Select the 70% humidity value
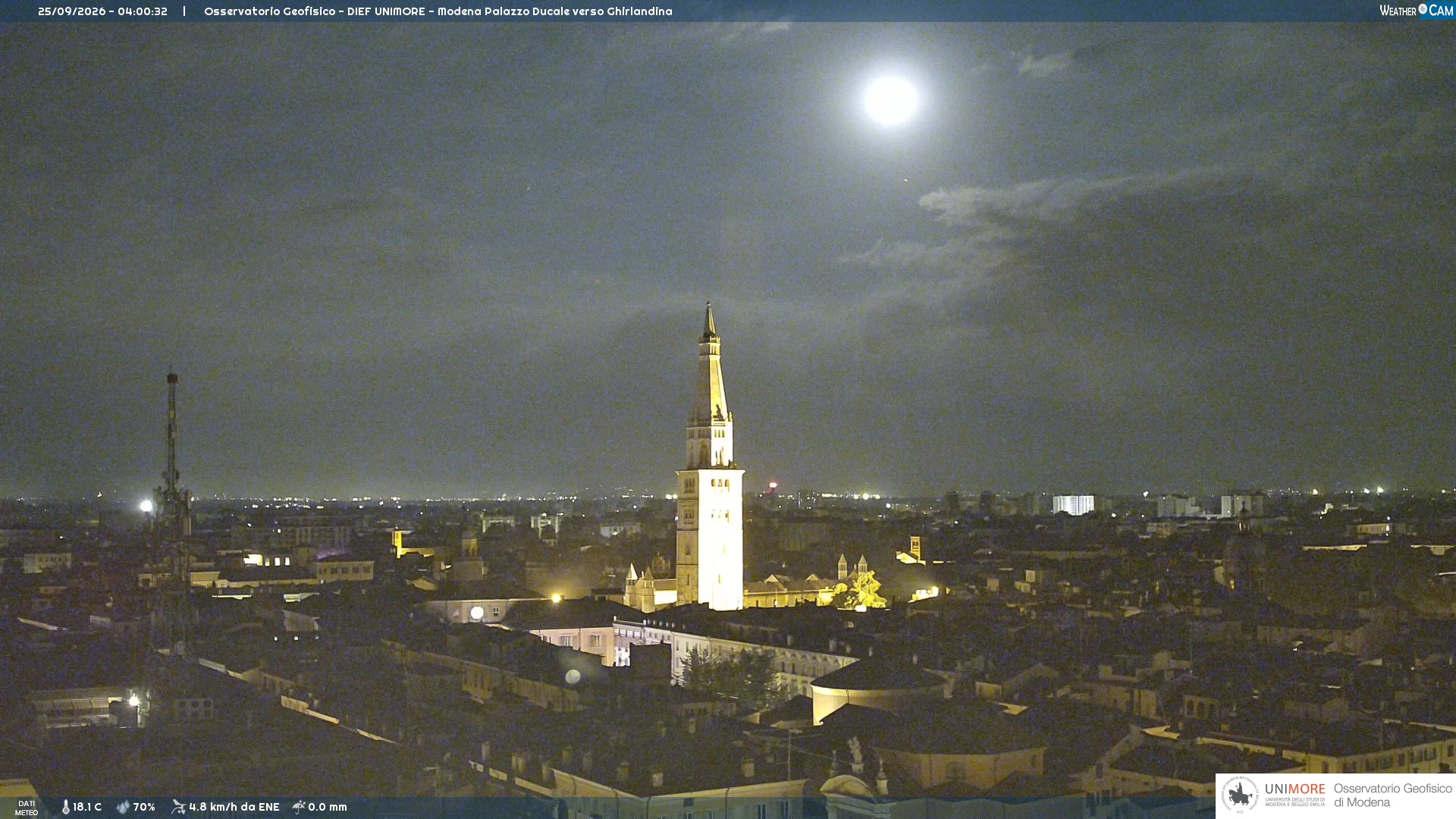Image resolution: width=1456 pixels, height=819 pixels. point(144,808)
